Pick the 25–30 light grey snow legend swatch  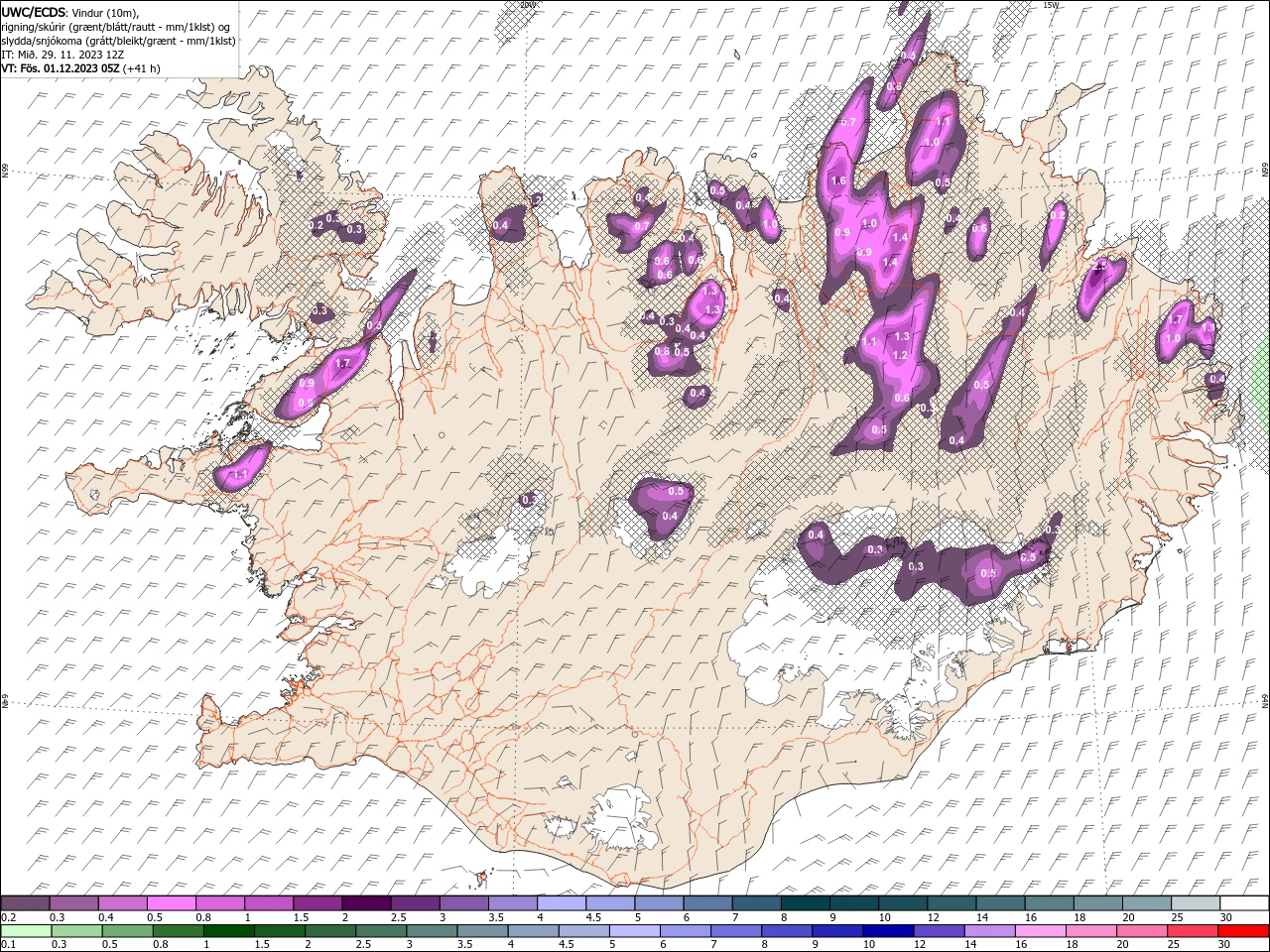(x=1197, y=902)
